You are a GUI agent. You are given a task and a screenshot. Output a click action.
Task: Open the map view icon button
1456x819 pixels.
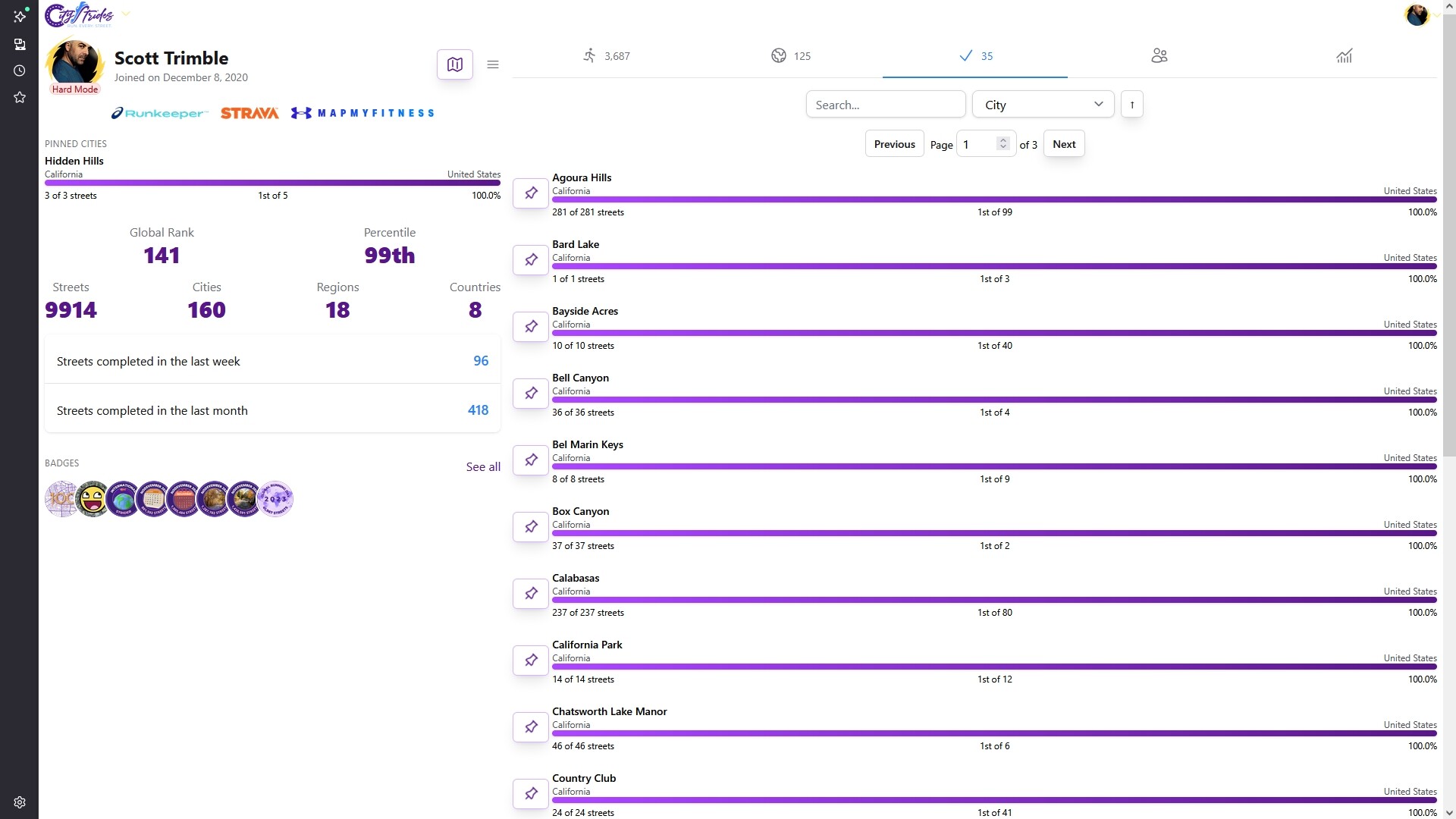click(454, 64)
